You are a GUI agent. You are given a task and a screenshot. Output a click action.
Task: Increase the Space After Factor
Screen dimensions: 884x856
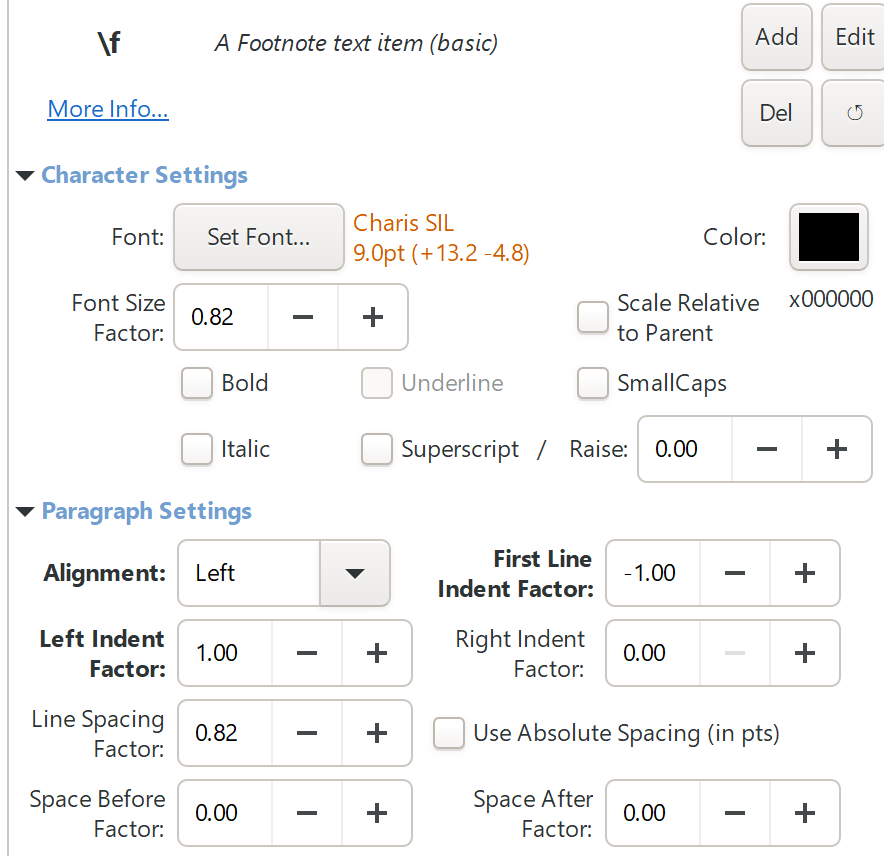coord(805,813)
